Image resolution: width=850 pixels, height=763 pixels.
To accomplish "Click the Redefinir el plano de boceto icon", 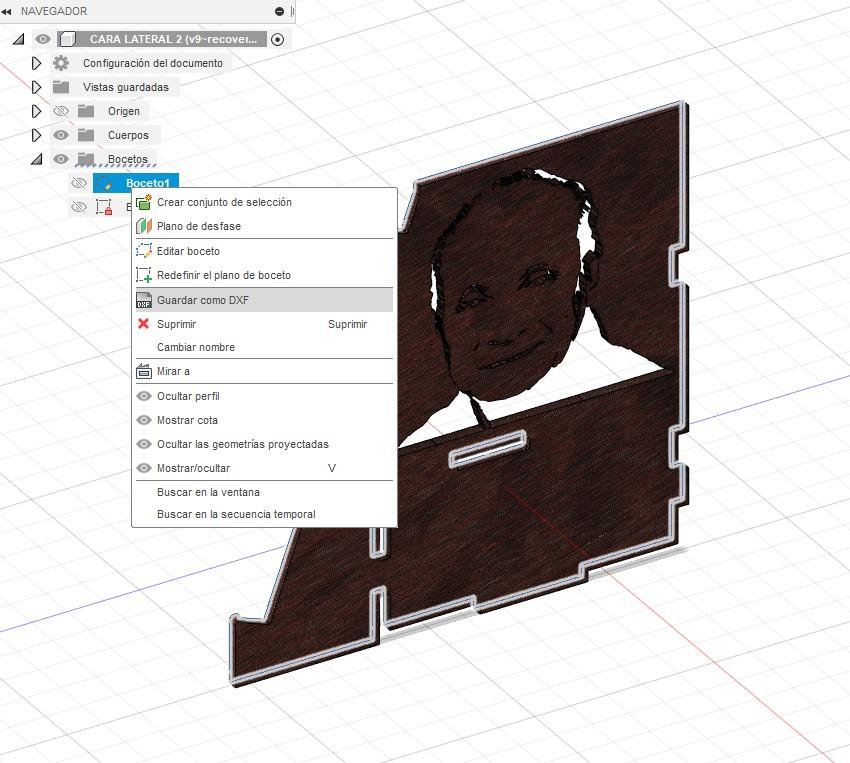I will pyautogui.click(x=144, y=275).
